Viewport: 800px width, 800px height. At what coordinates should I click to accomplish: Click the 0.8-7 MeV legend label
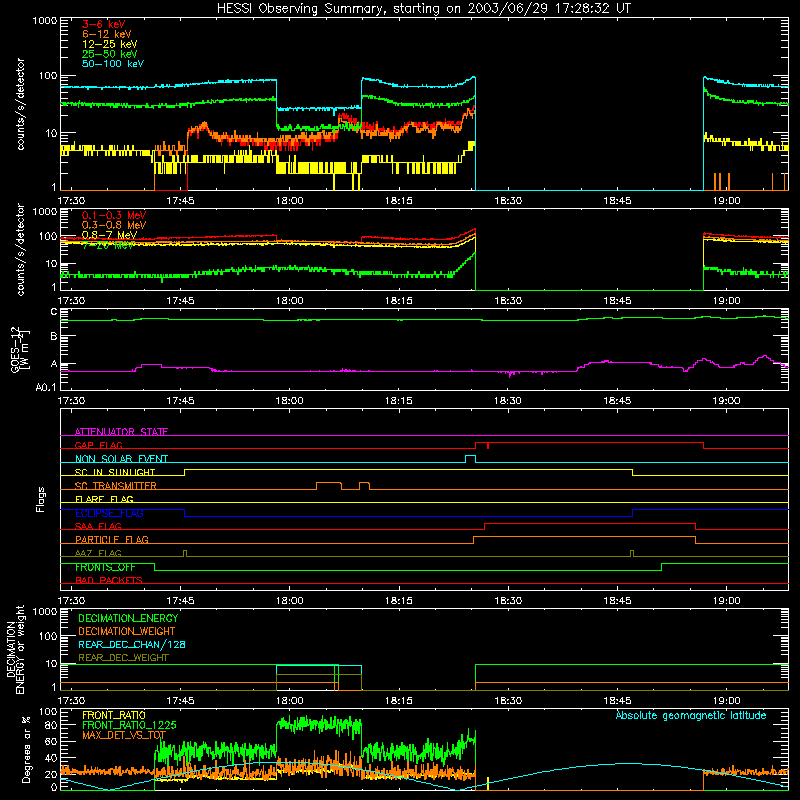(109, 235)
